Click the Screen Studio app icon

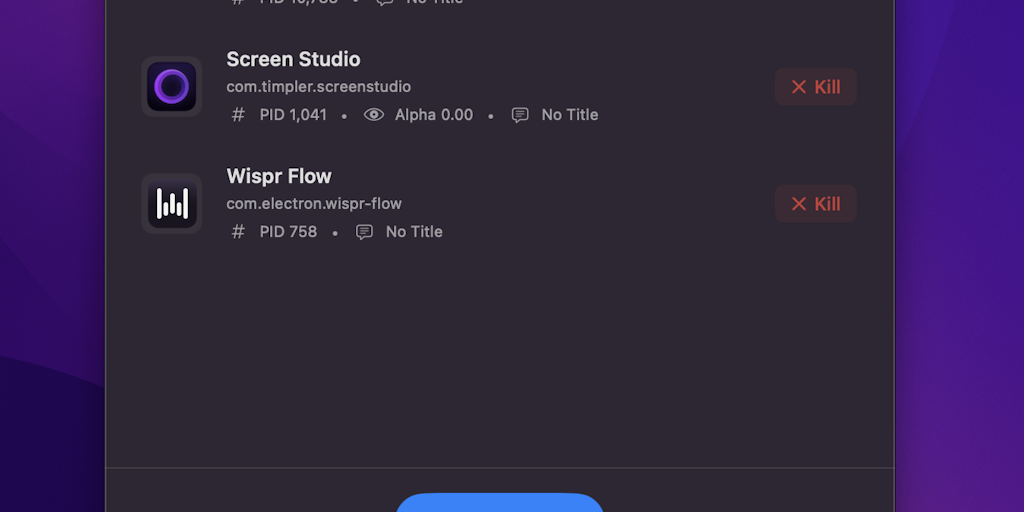[x=172, y=87]
